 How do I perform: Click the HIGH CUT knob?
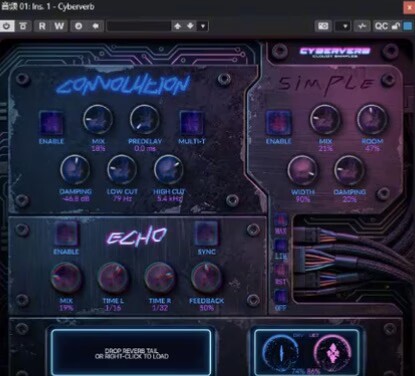169,169
